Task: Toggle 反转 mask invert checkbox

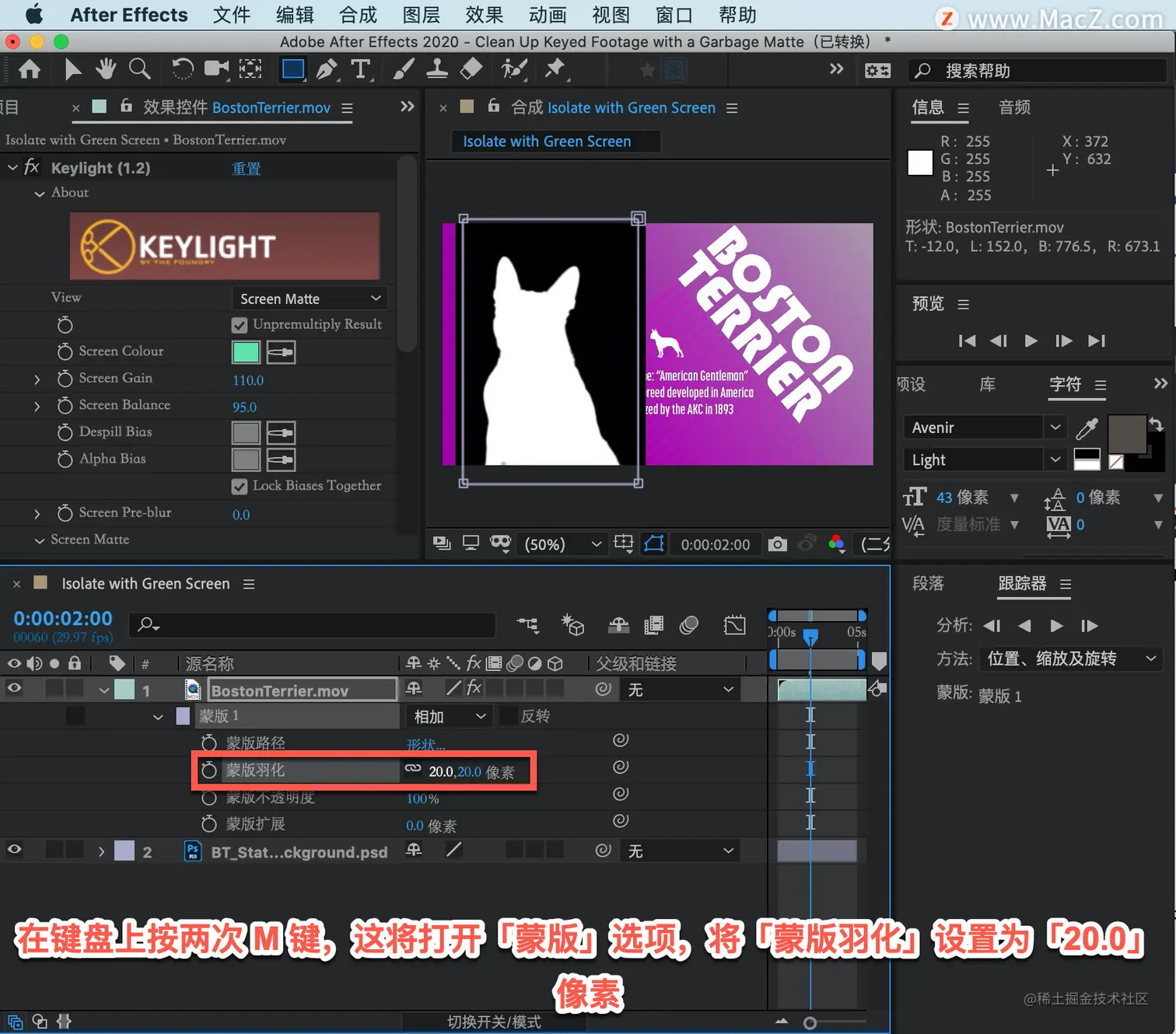Action: click(508, 716)
